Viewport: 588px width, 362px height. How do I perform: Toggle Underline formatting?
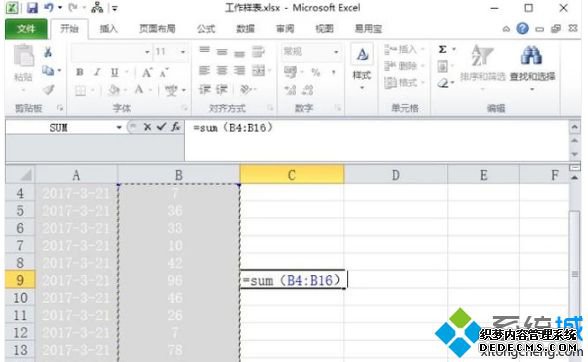click(x=115, y=72)
